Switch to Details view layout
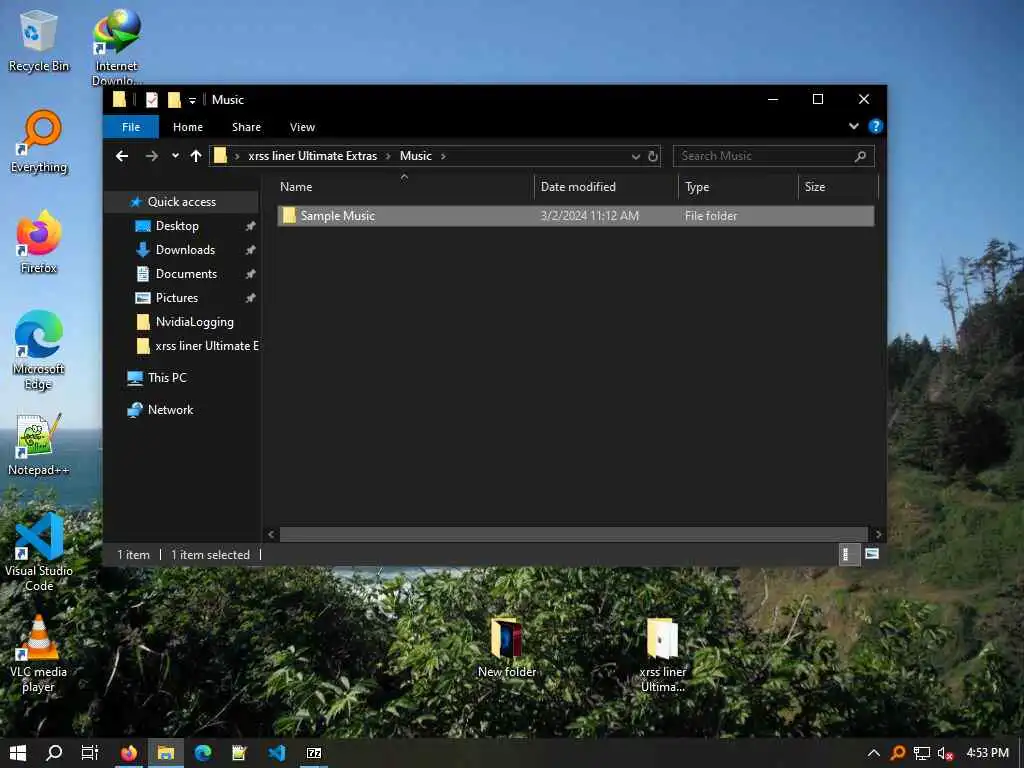 [847, 554]
